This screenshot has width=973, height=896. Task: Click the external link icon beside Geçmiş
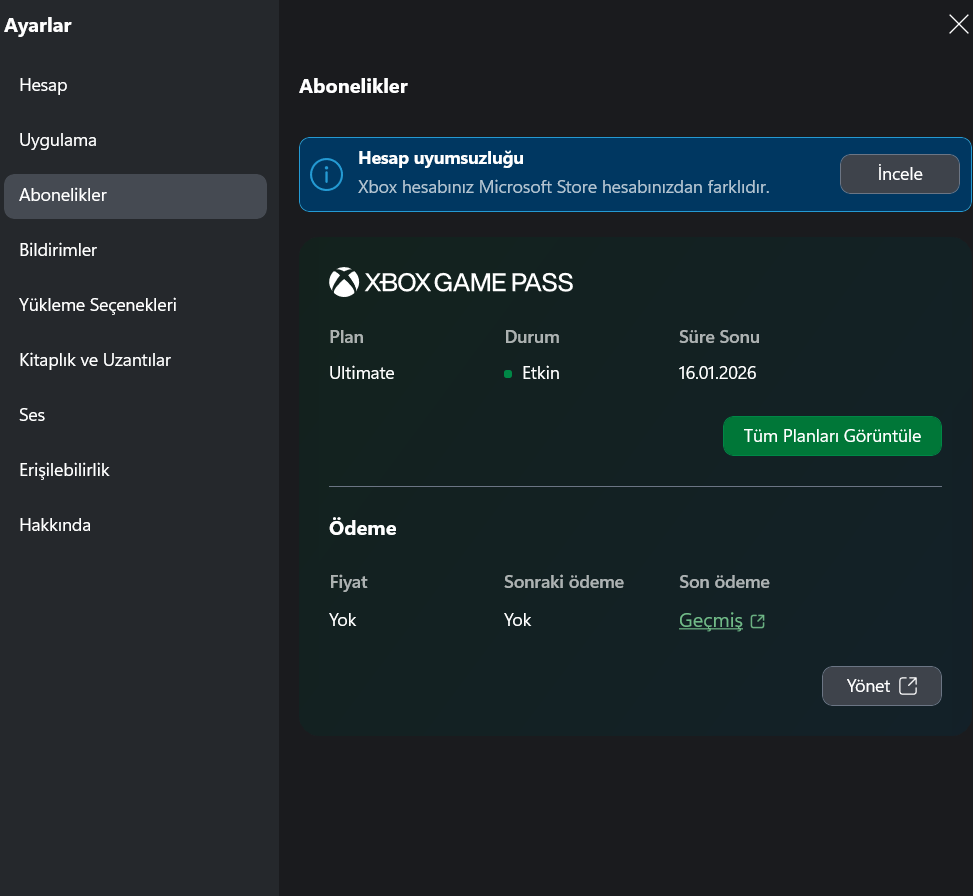coord(758,621)
